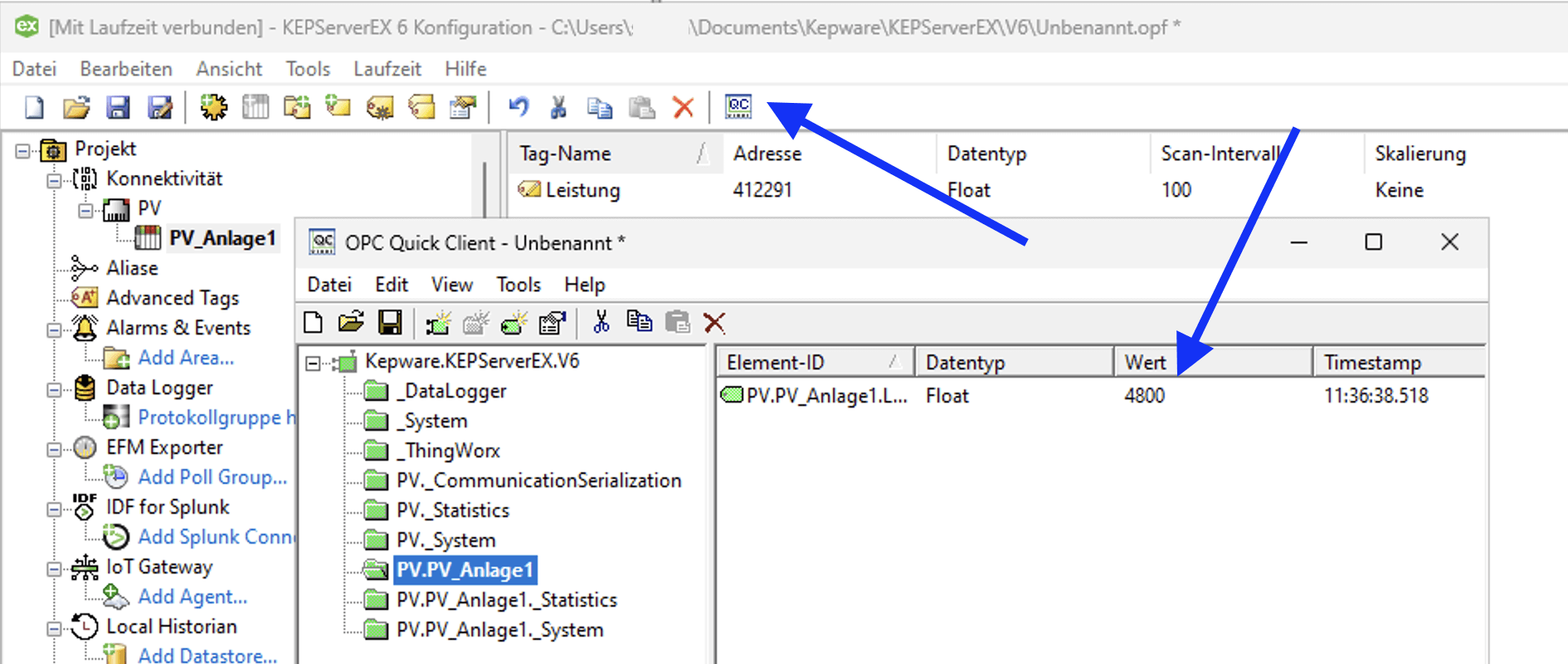
Task: Click Duplicate tag icon in KEPServerEX toolbar
Action: (421, 107)
